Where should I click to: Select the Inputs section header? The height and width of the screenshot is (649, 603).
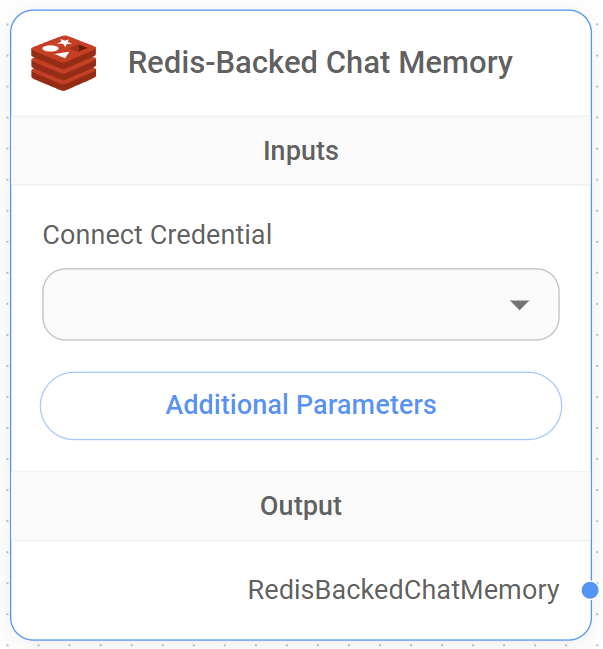click(x=301, y=151)
